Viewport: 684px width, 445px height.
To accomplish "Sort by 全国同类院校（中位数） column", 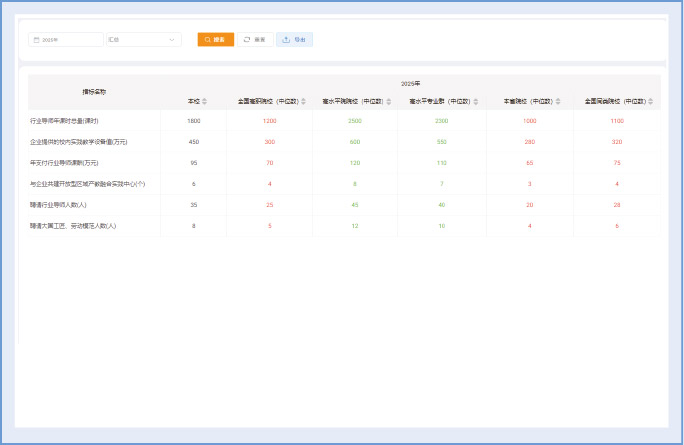I will pos(651,101).
